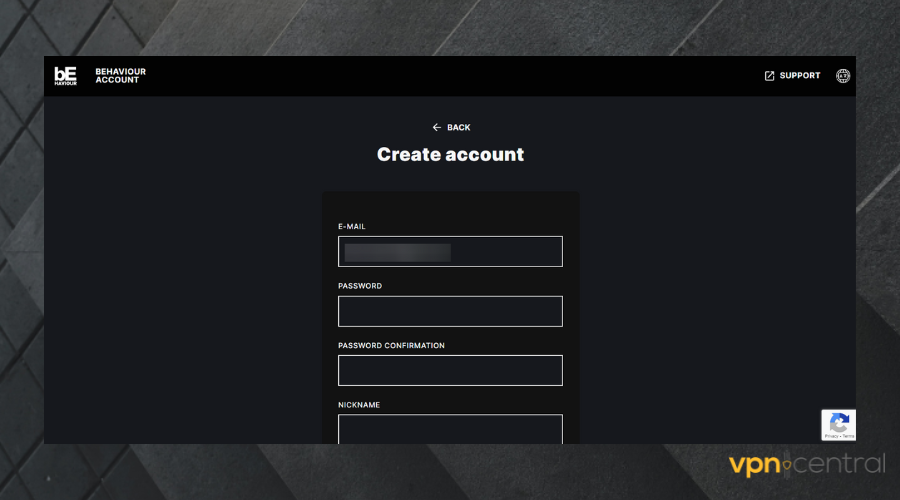Image resolution: width=900 pixels, height=500 pixels.
Task: Open the globe language selector
Action: [x=843, y=76]
